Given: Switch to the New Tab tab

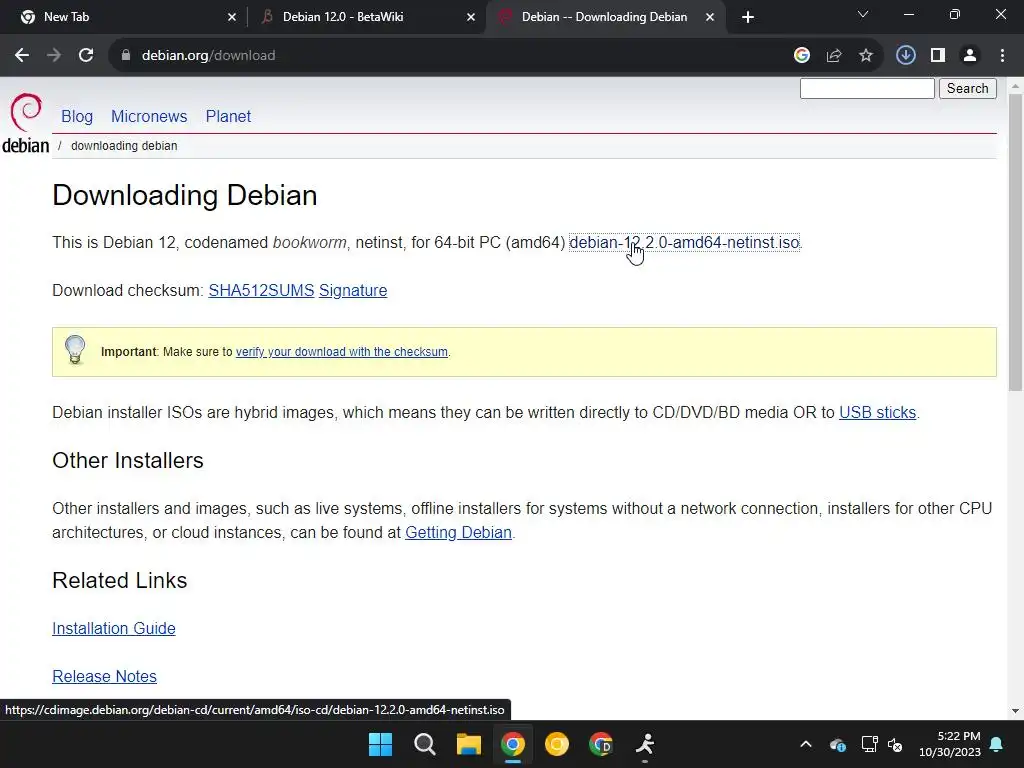Looking at the screenshot, I should point(122,17).
